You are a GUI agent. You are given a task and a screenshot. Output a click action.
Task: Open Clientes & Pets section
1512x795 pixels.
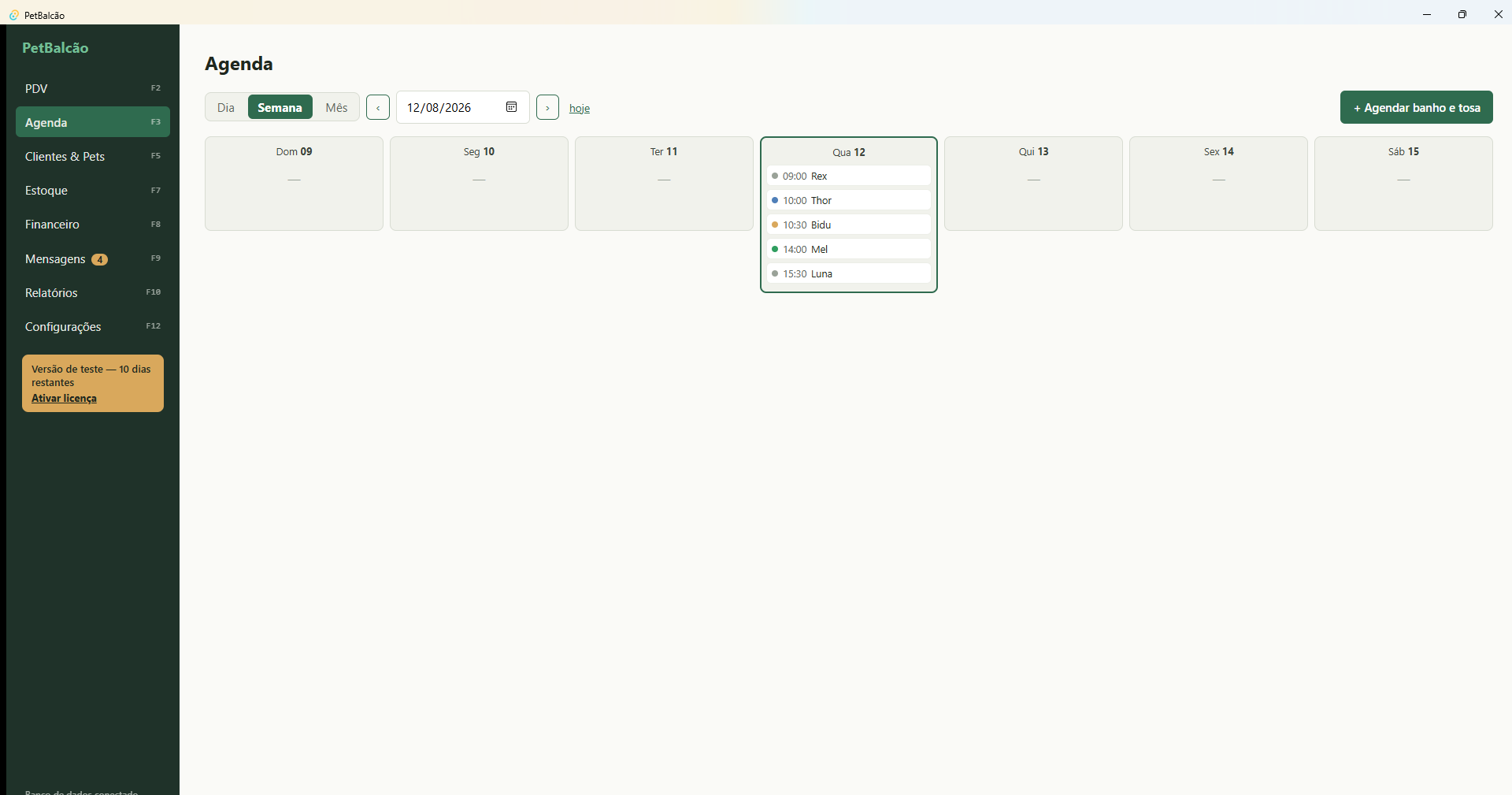point(93,156)
